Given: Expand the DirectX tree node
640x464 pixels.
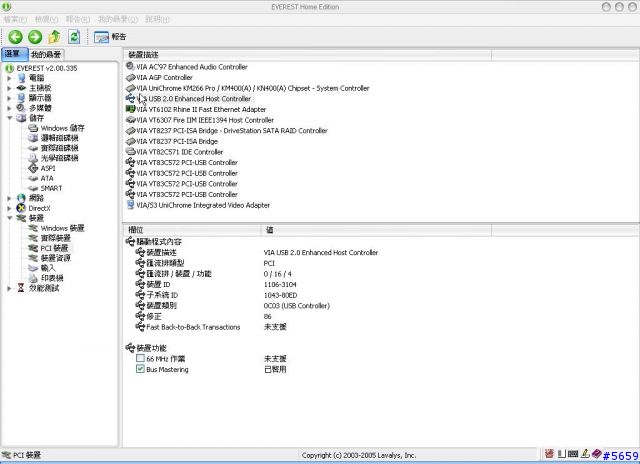Looking at the screenshot, I should (x=9, y=208).
